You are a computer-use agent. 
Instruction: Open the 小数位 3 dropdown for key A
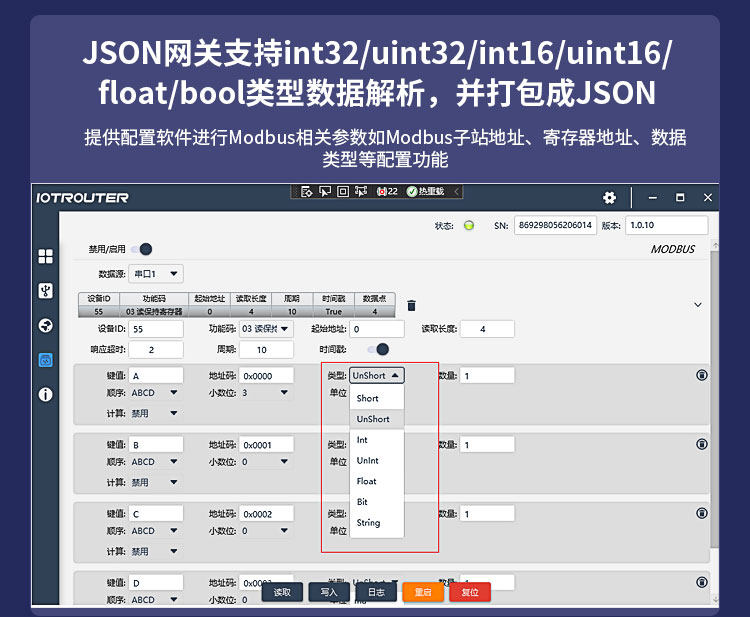point(265,393)
